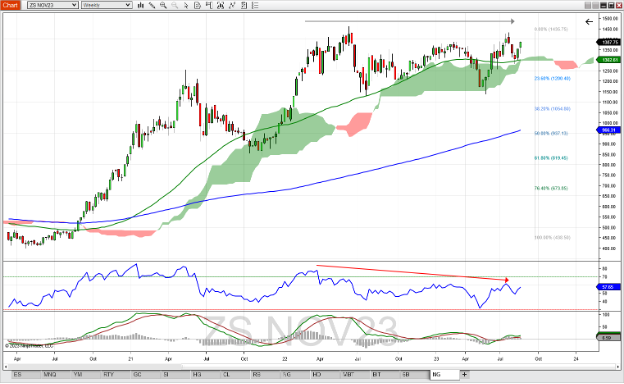Open the Weekly interval dropdown
Viewport: 624px width, 384px height.
106,5
